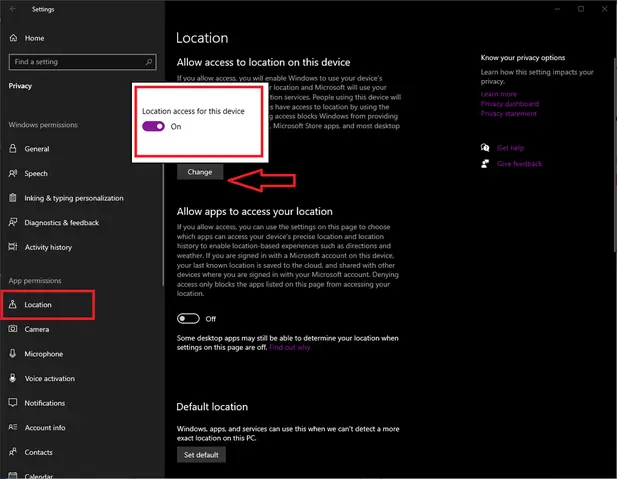Click the App permissions section label

click(x=35, y=281)
